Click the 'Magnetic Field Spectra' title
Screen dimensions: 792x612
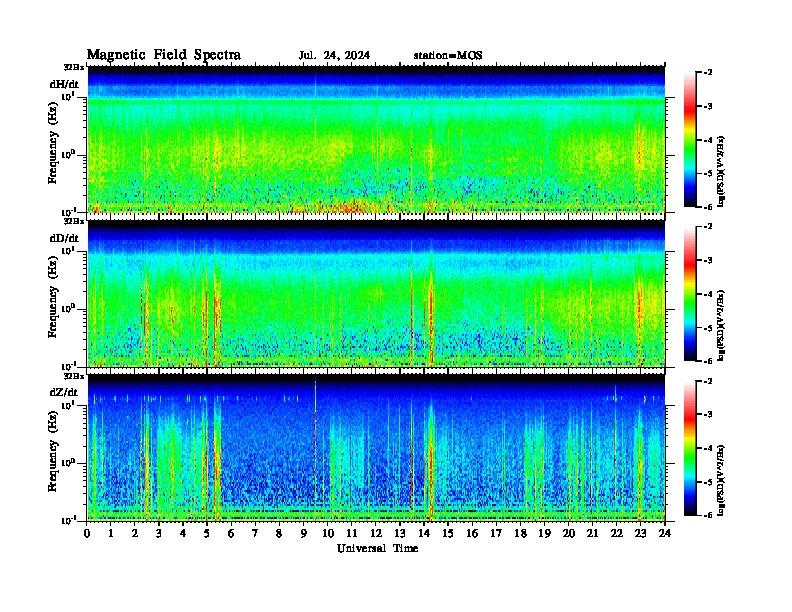(164, 55)
